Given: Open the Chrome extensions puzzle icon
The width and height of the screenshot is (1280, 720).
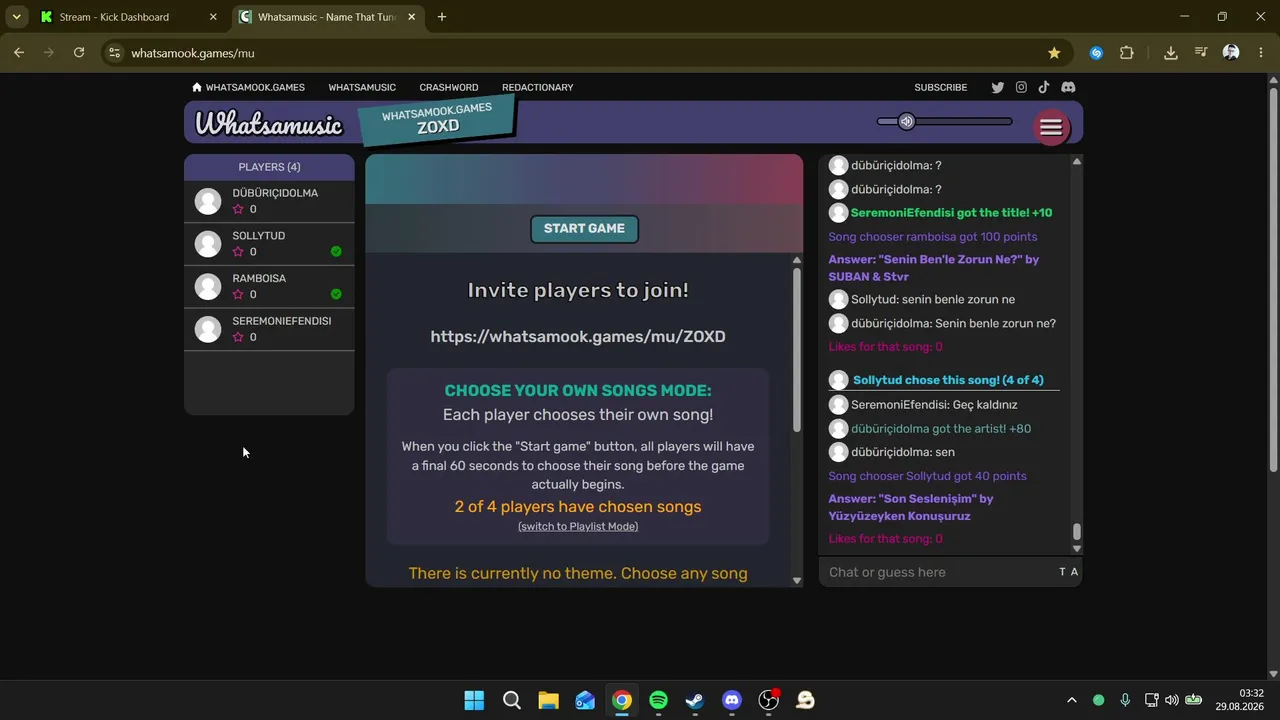Looking at the screenshot, I should 1127,53.
